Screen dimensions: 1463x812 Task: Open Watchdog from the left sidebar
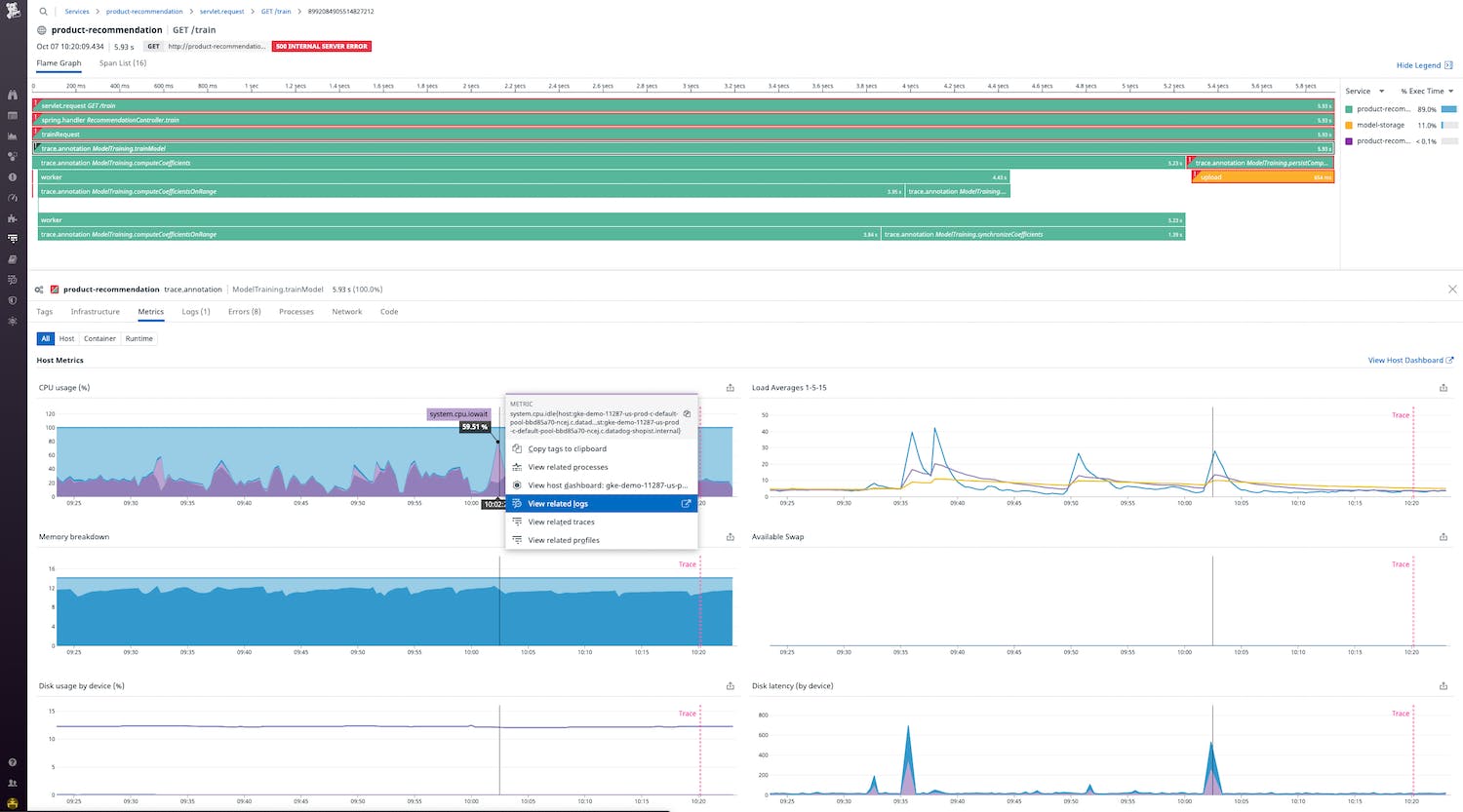(x=13, y=96)
